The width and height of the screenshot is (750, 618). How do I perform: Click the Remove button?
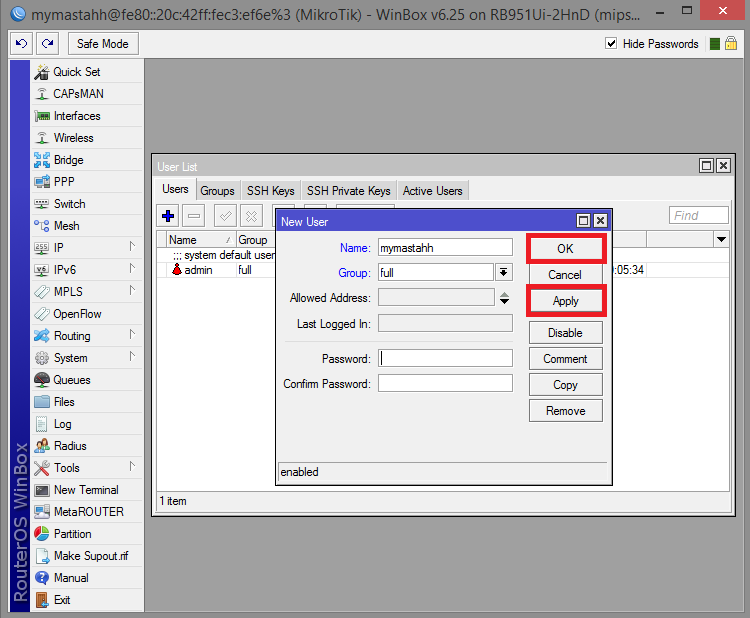[565, 411]
